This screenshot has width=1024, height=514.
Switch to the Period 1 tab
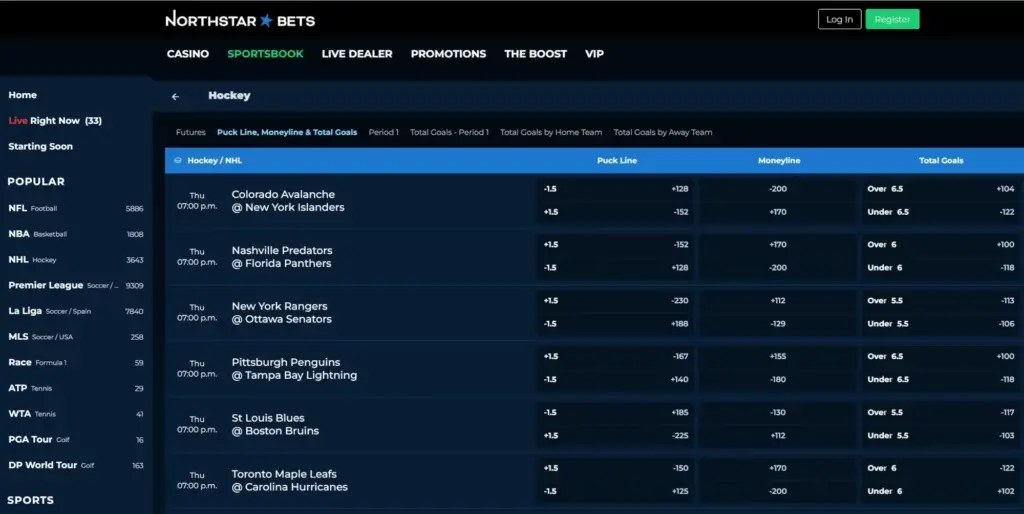(x=383, y=132)
